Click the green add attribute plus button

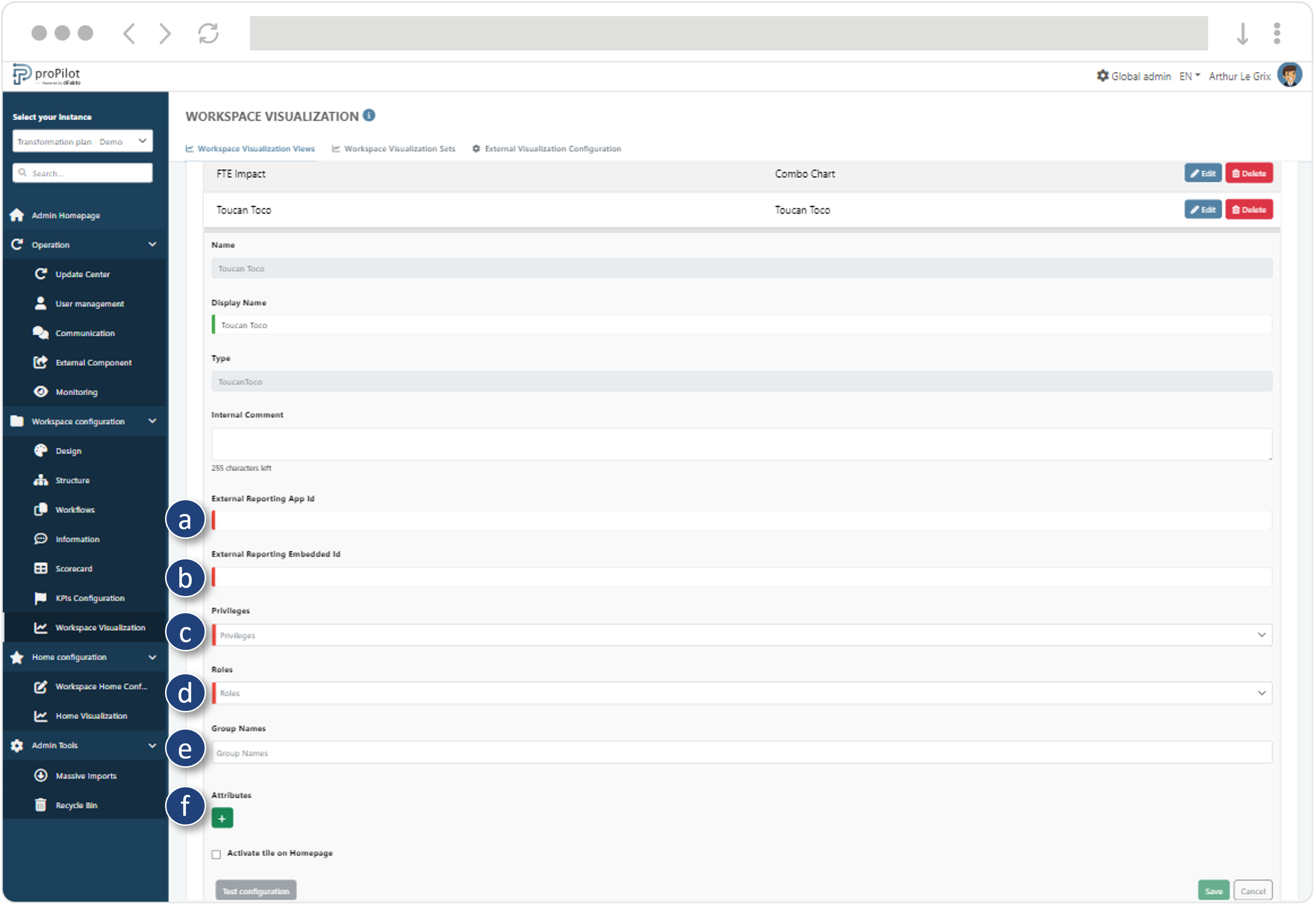222,819
